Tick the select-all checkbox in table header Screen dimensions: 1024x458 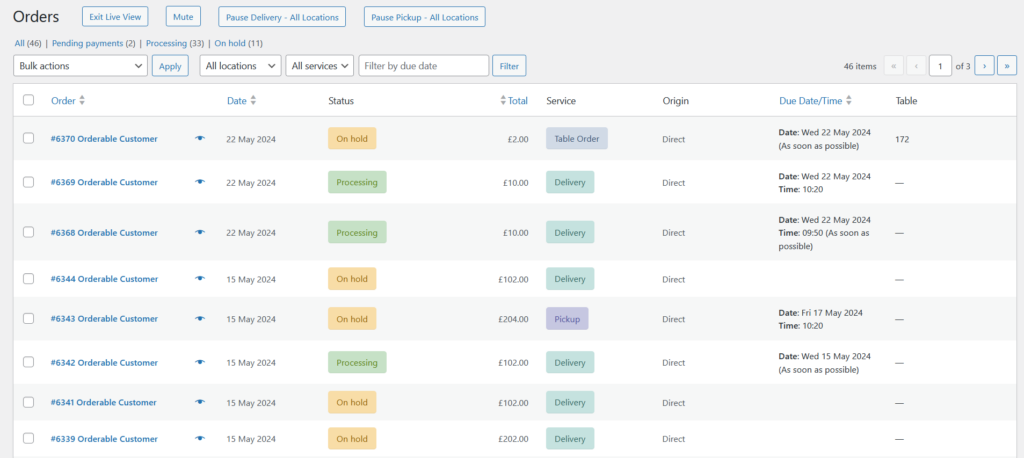pos(28,100)
